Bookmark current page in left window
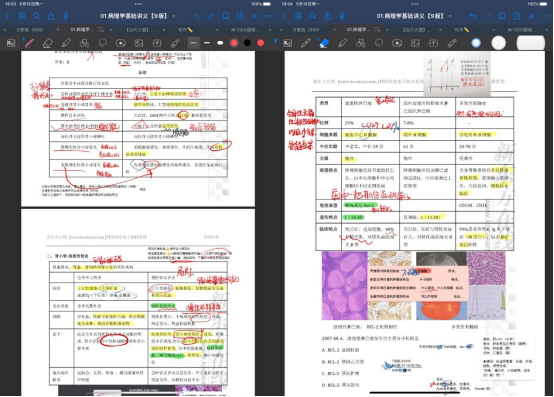Screen dimensions: 554x397 click(x=225, y=16)
